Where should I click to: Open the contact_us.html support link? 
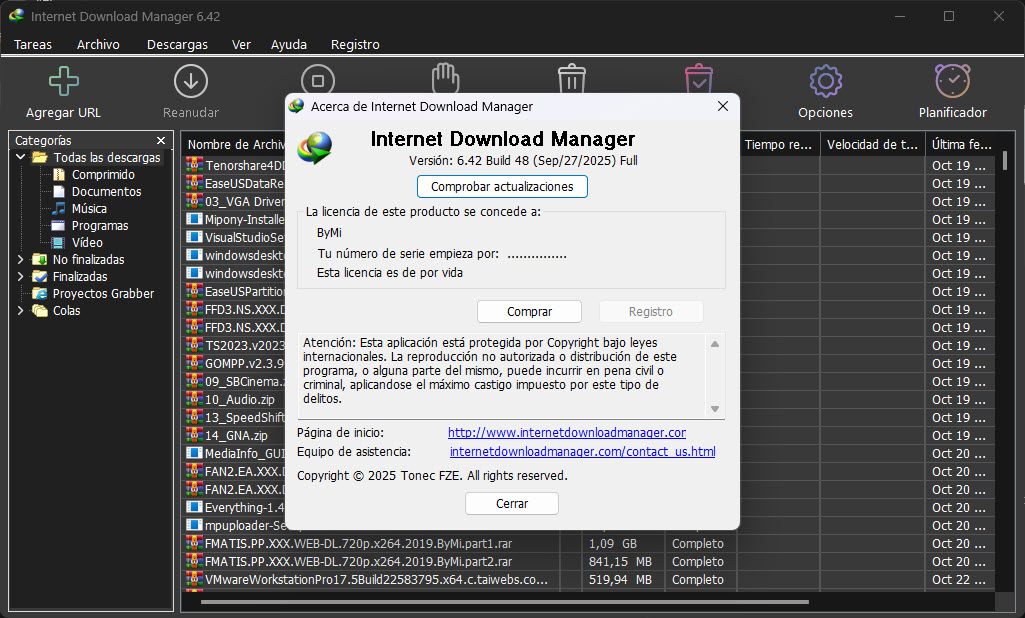[582, 451]
